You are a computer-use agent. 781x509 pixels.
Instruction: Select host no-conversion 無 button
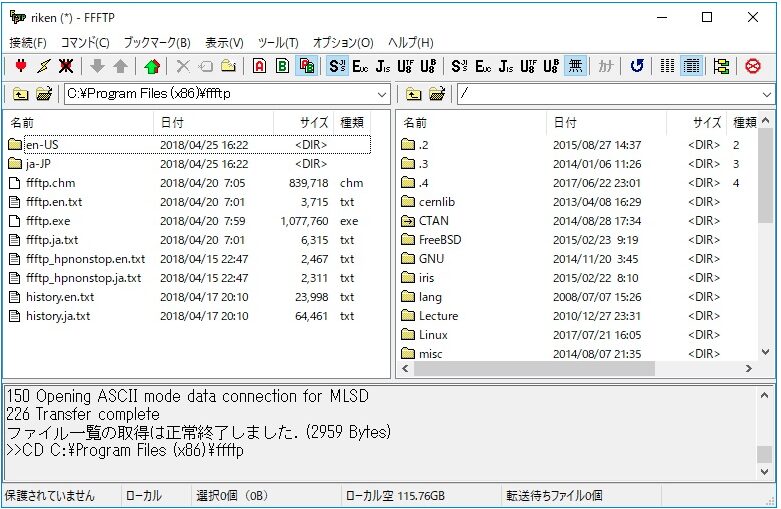coord(575,66)
